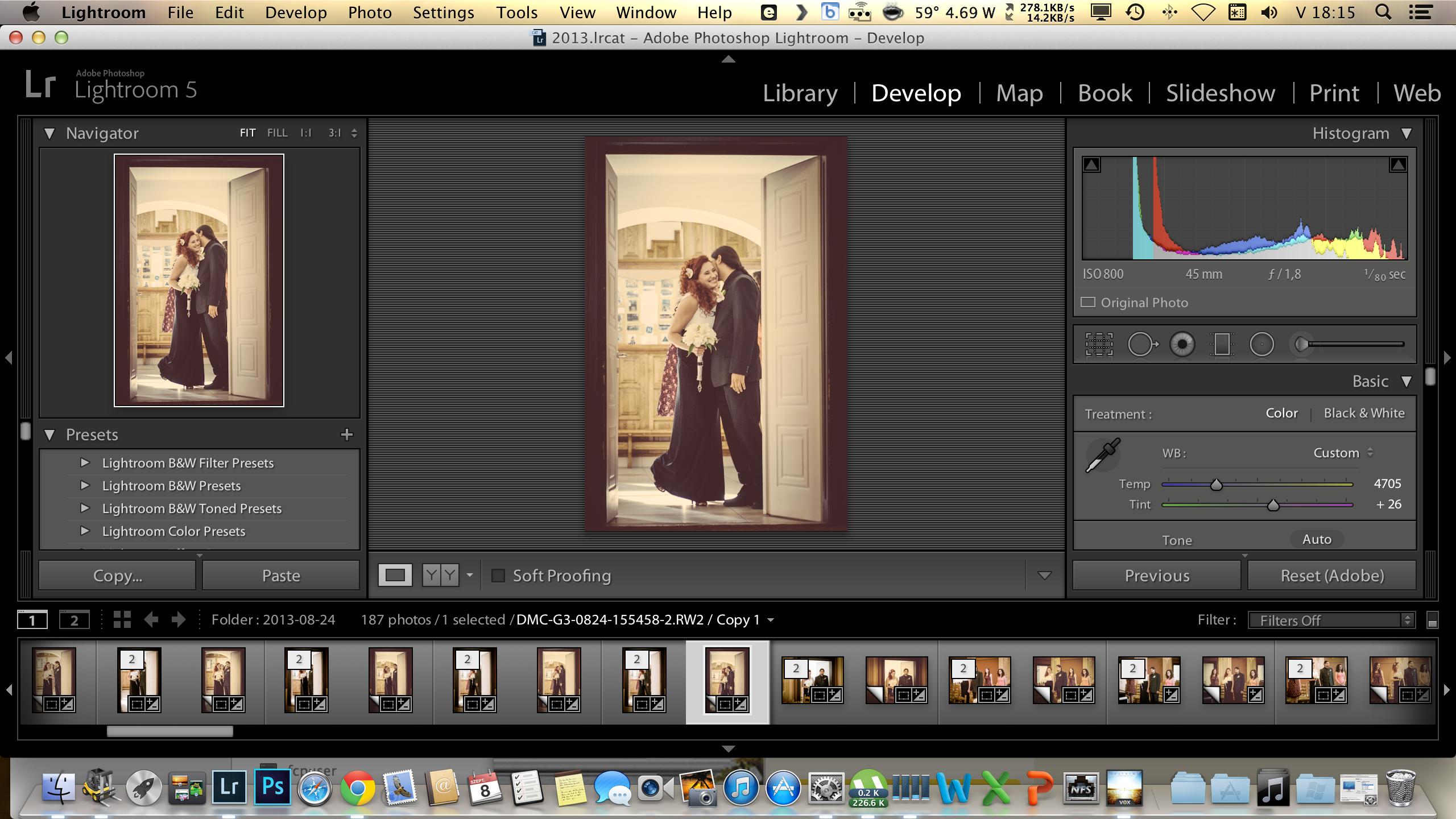The image size is (1456, 819).
Task: Set Navigator zoom to 1:1
Action: [306, 133]
